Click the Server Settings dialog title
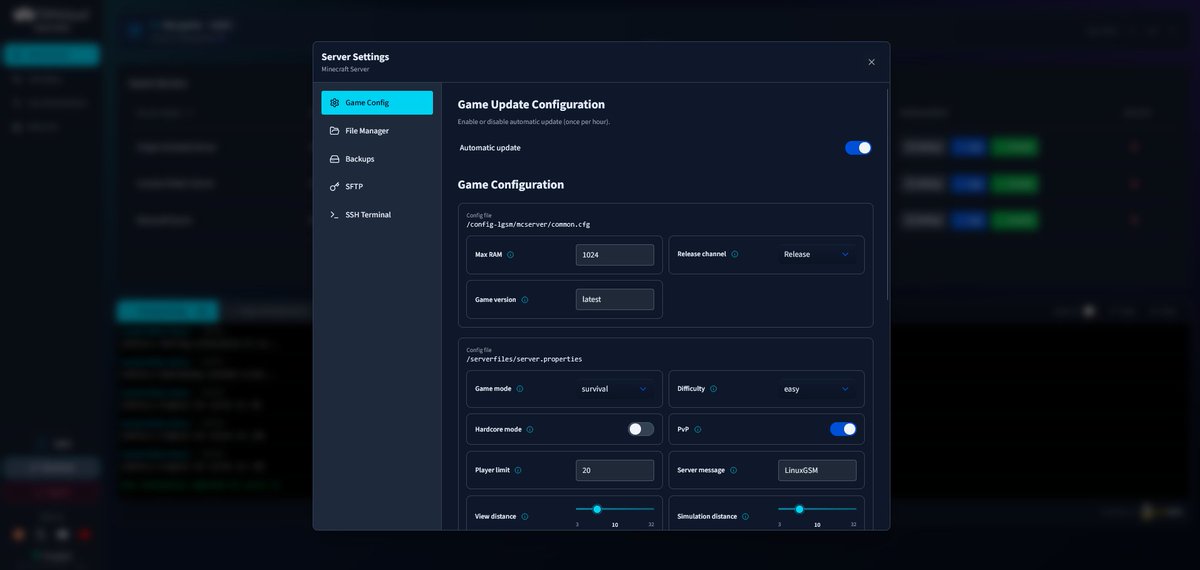 [x=355, y=57]
